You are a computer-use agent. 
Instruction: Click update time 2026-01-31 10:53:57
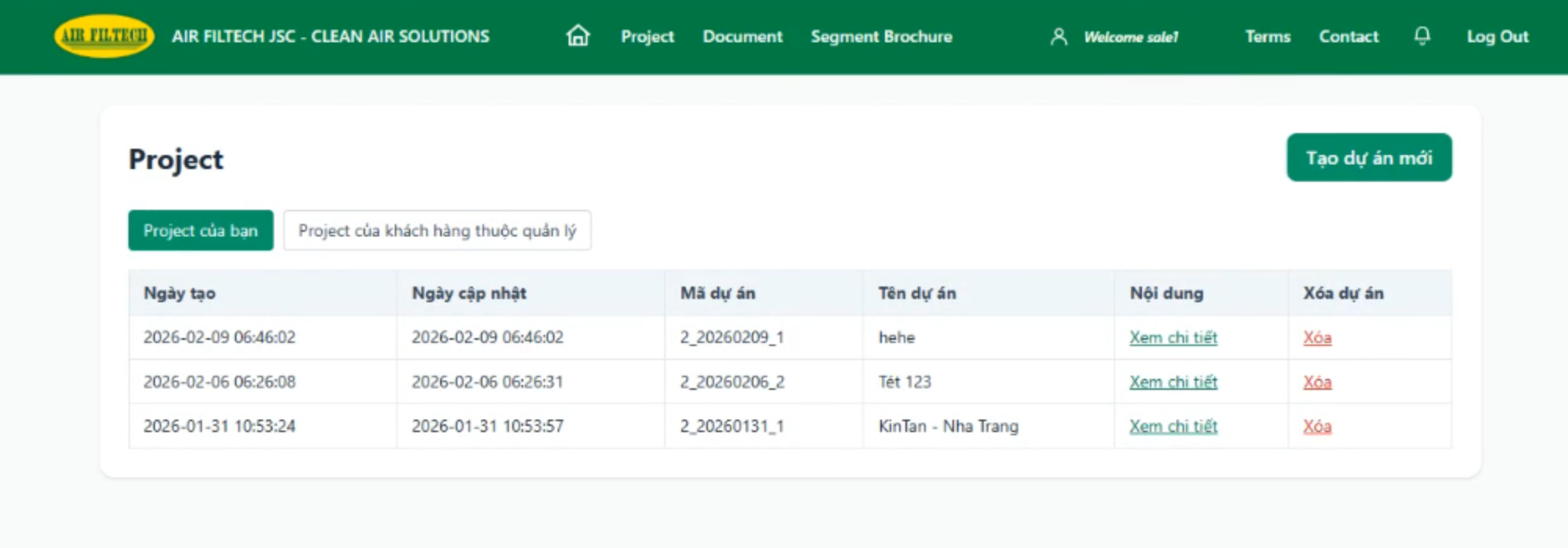[487, 427]
